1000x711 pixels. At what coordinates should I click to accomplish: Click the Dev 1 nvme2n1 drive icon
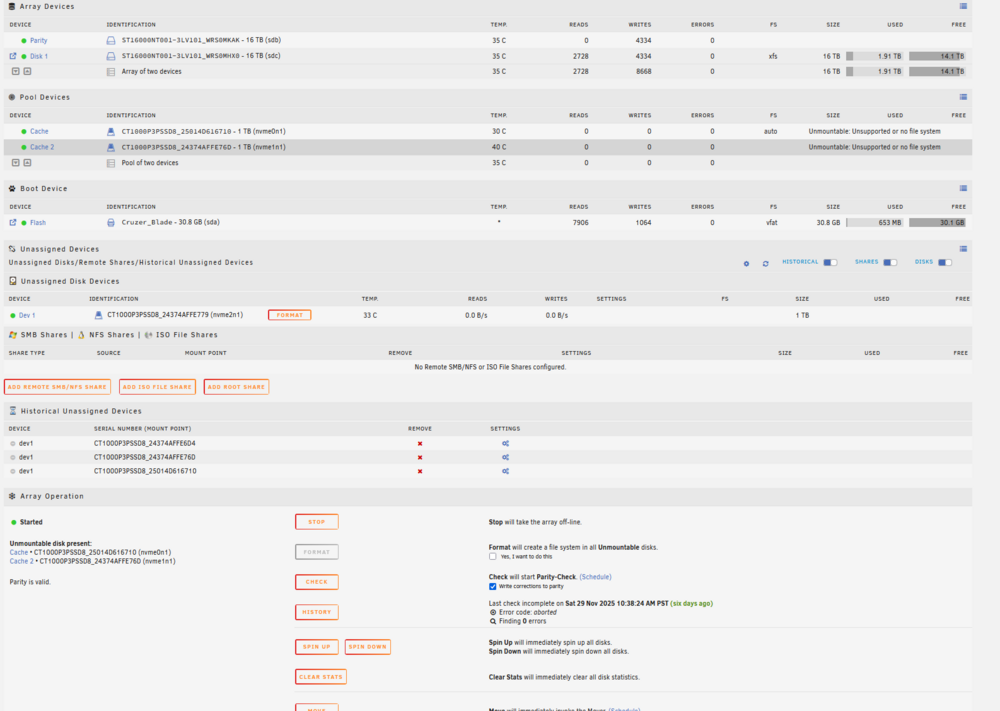pyautogui.click(x=98, y=315)
